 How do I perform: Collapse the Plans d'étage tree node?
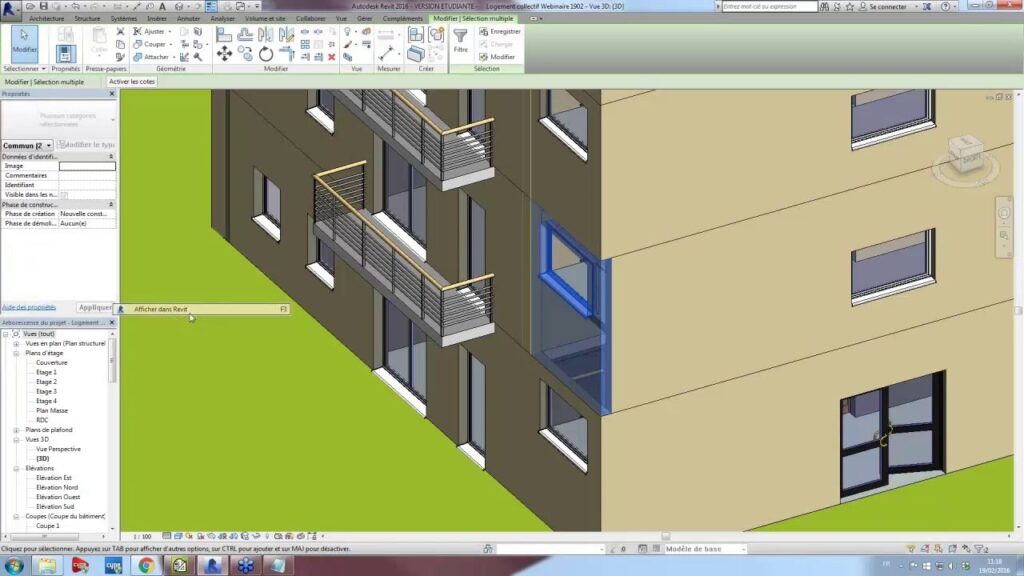pyautogui.click(x=17, y=353)
